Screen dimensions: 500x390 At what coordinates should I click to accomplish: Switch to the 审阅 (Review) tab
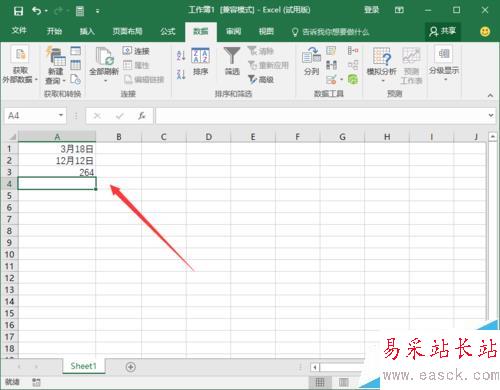(x=233, y=31)
